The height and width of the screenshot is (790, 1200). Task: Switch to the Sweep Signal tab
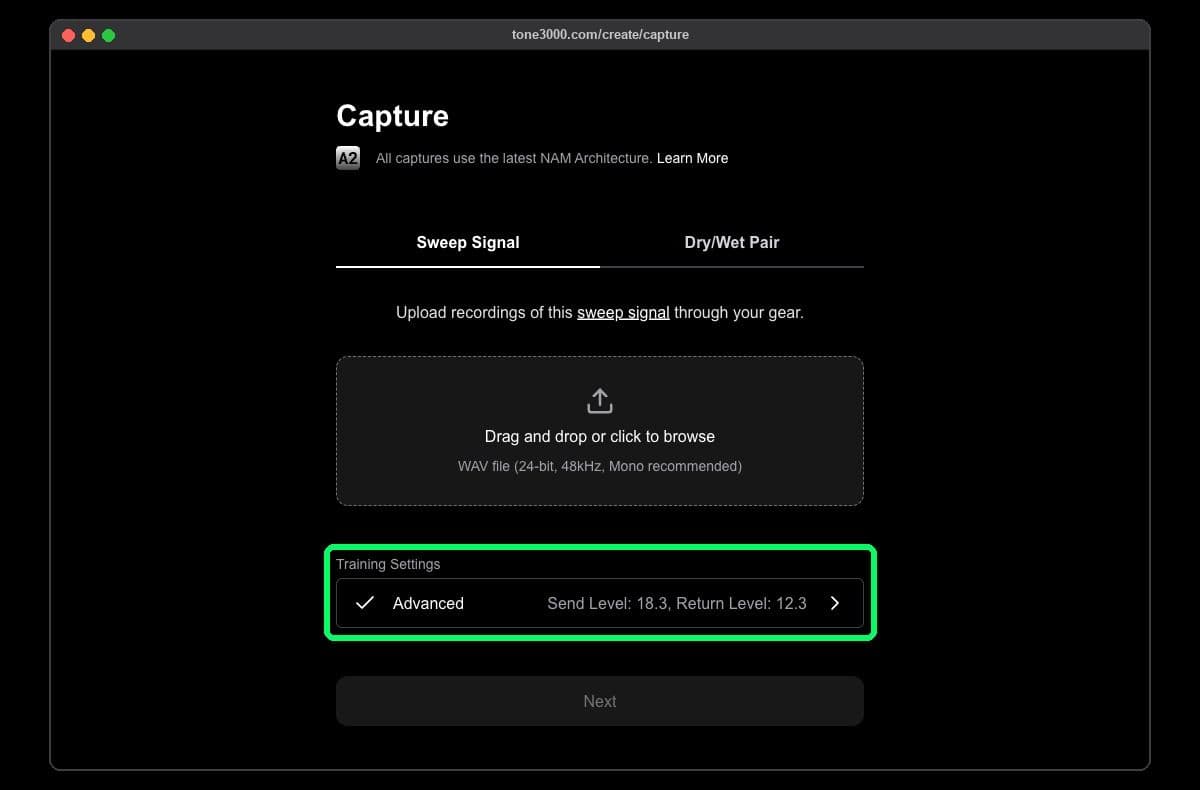point(468,242)
